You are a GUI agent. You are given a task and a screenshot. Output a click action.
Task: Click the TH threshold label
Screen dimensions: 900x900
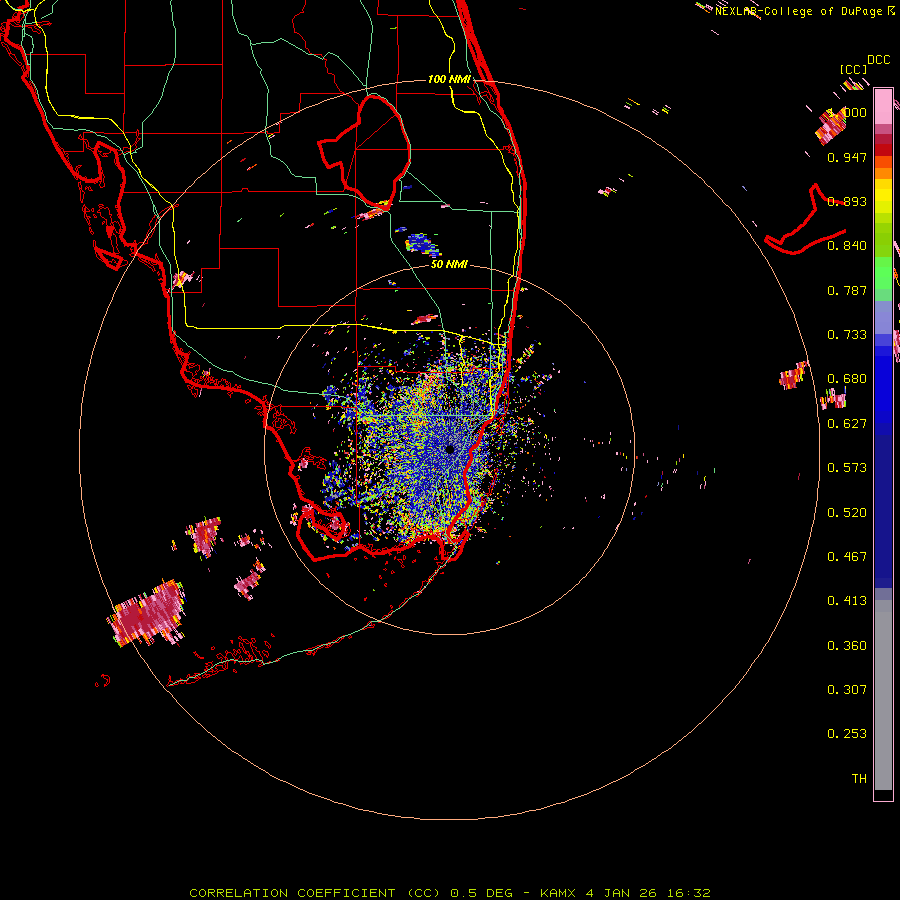point(859,779)
